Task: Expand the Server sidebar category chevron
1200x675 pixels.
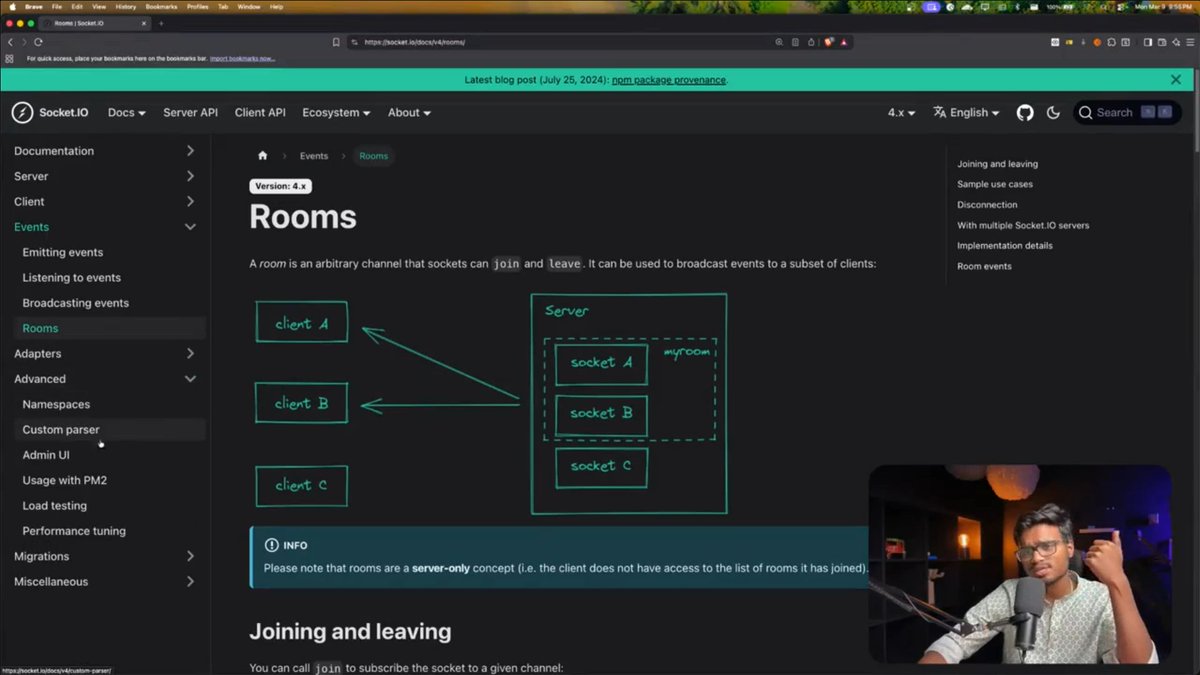Action: (x=190, y=176)
